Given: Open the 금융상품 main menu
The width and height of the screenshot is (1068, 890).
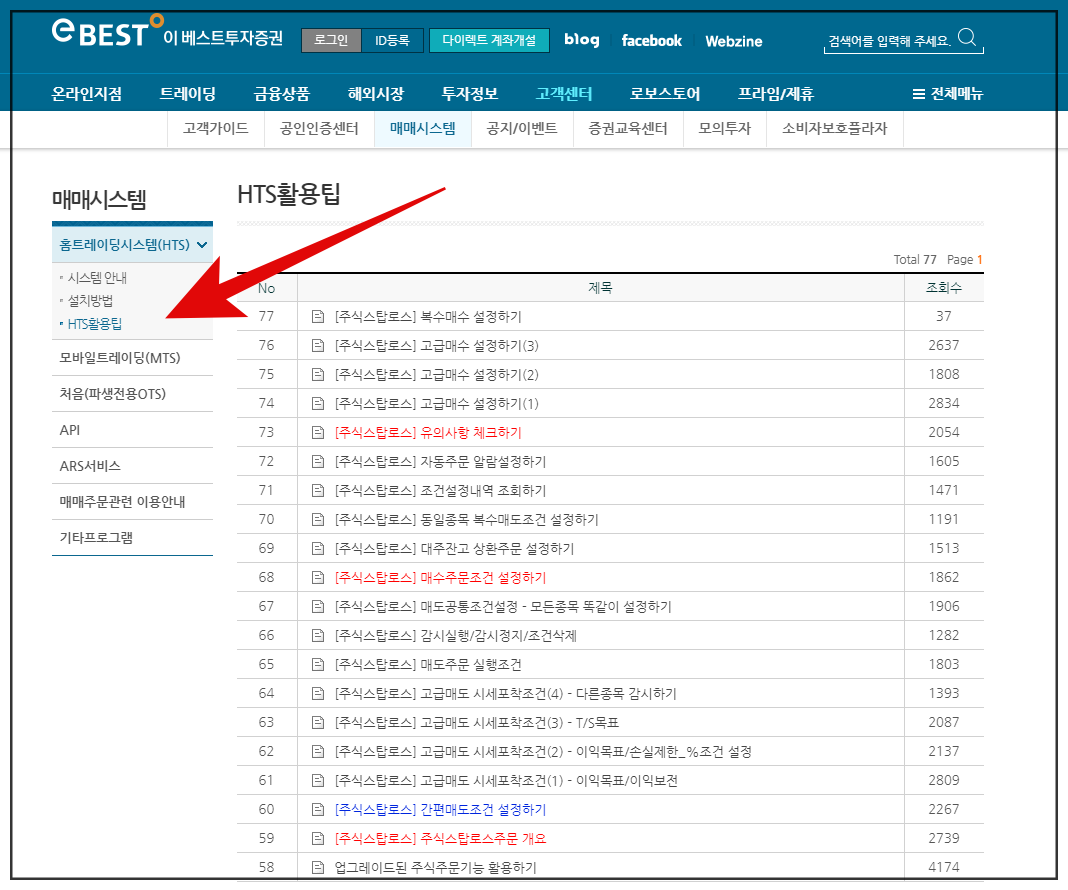Looking at the screenshot, I should click(282, 94).
